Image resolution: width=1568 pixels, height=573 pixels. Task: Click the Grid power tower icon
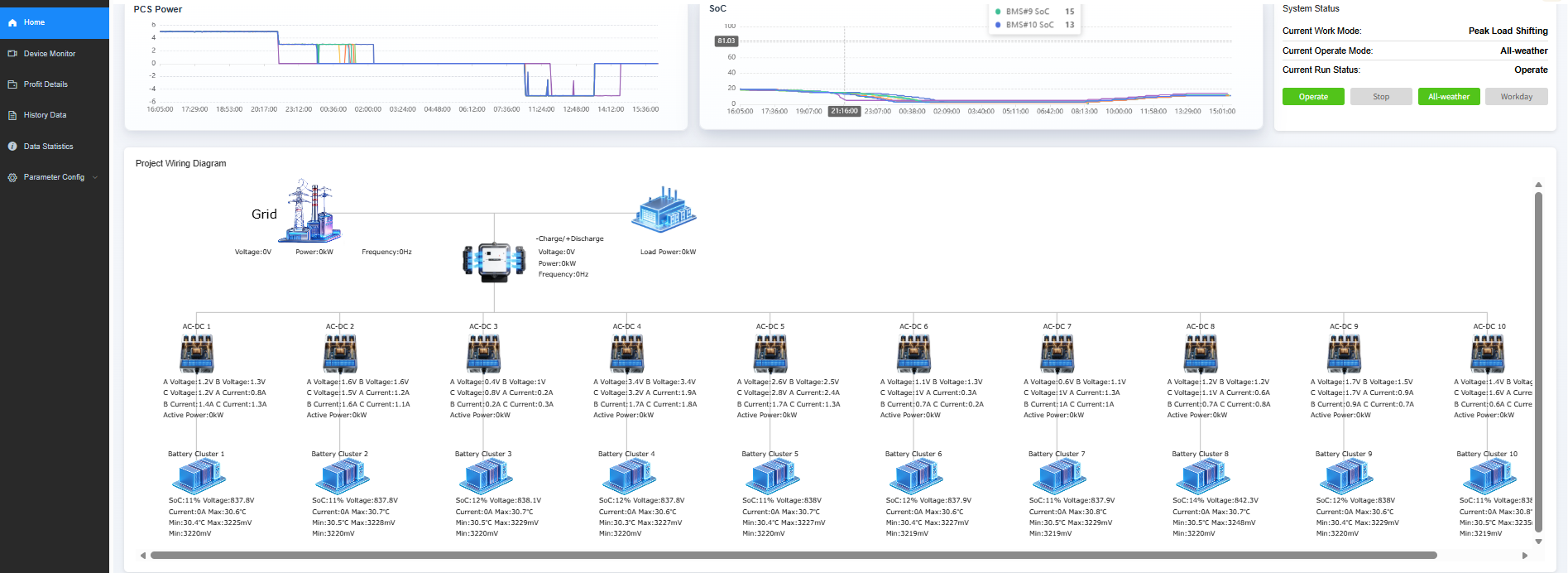click(309, 211)
